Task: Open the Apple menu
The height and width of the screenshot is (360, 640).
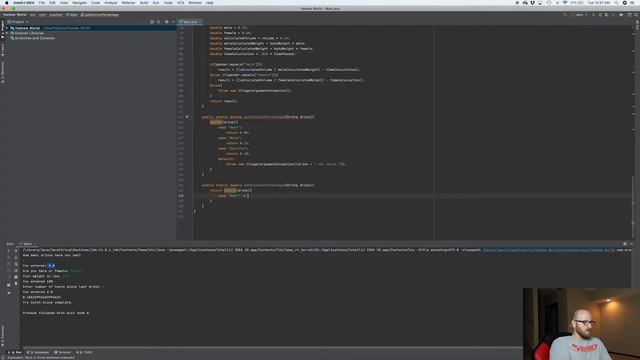Action: click(x=7, y=2)
